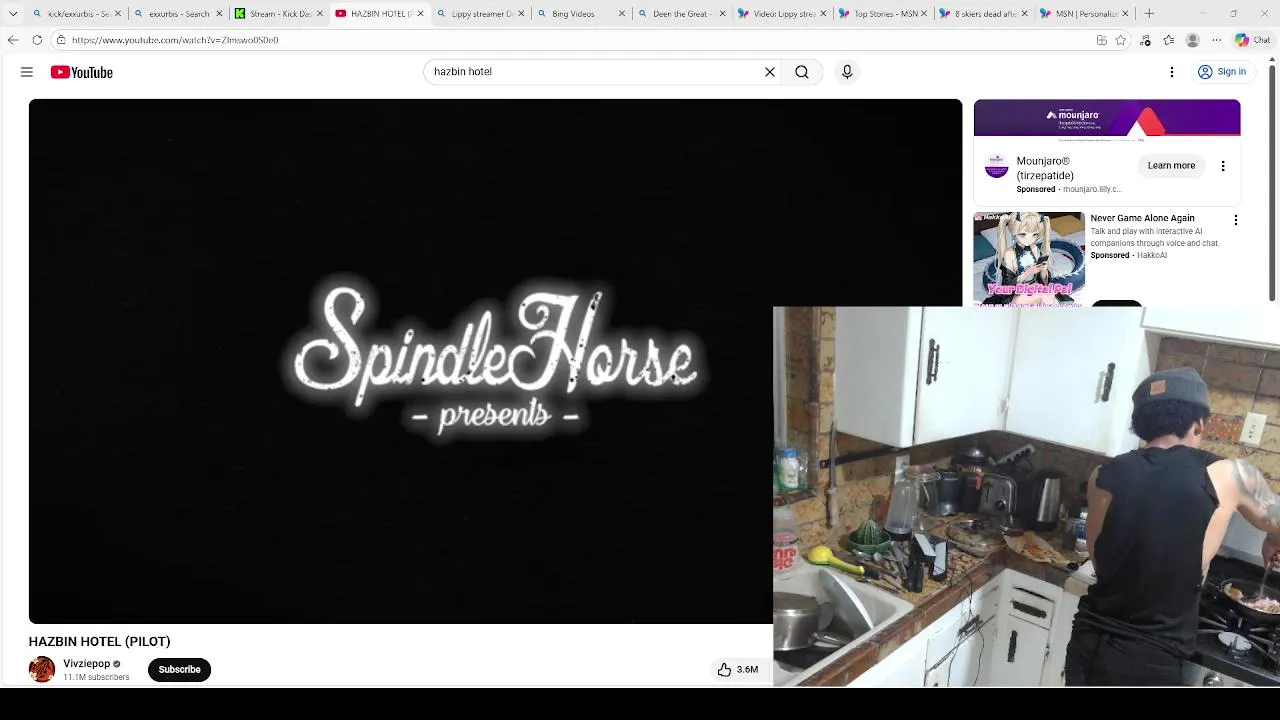Image resolution: width=1280 pixels, height=720 pixels.
Task: Start voice search with the microphone
Action: (x=847, y=72)
